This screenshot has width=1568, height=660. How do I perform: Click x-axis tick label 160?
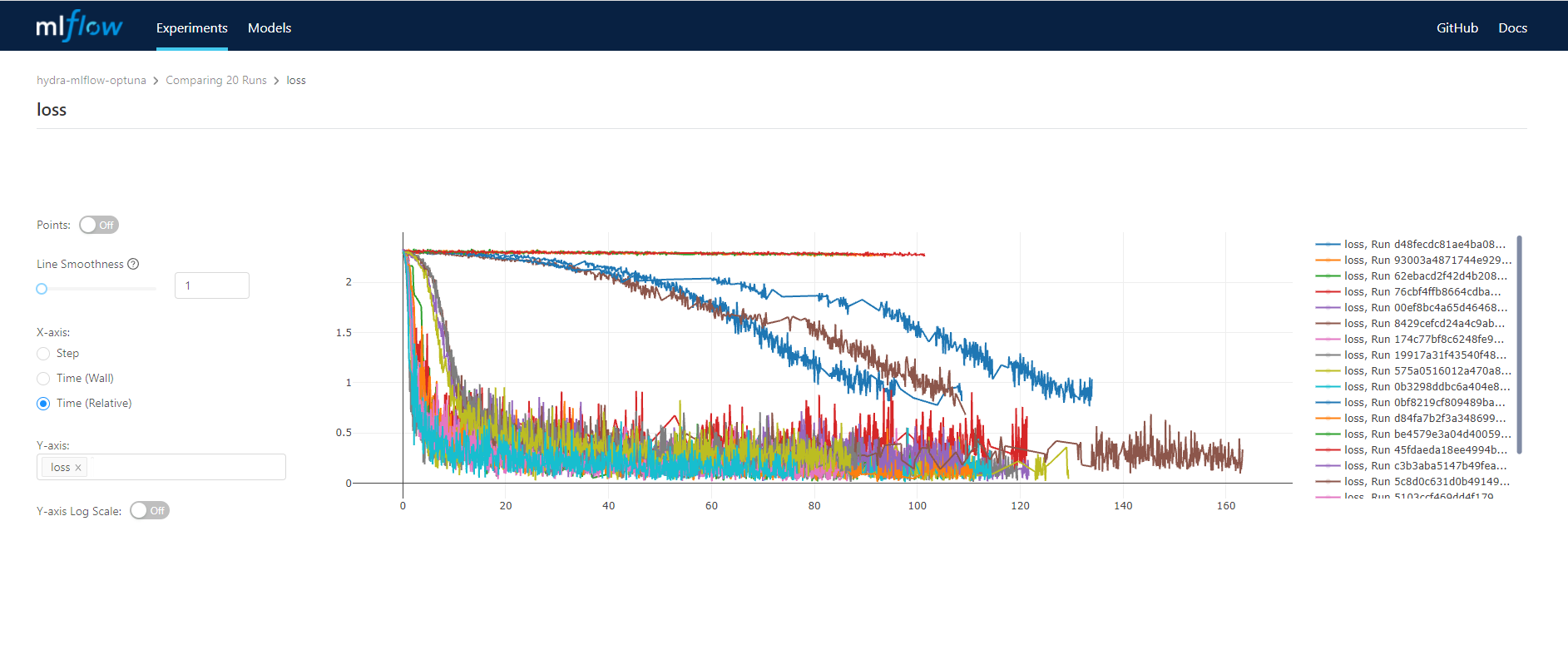click(x=1226, y=506)
